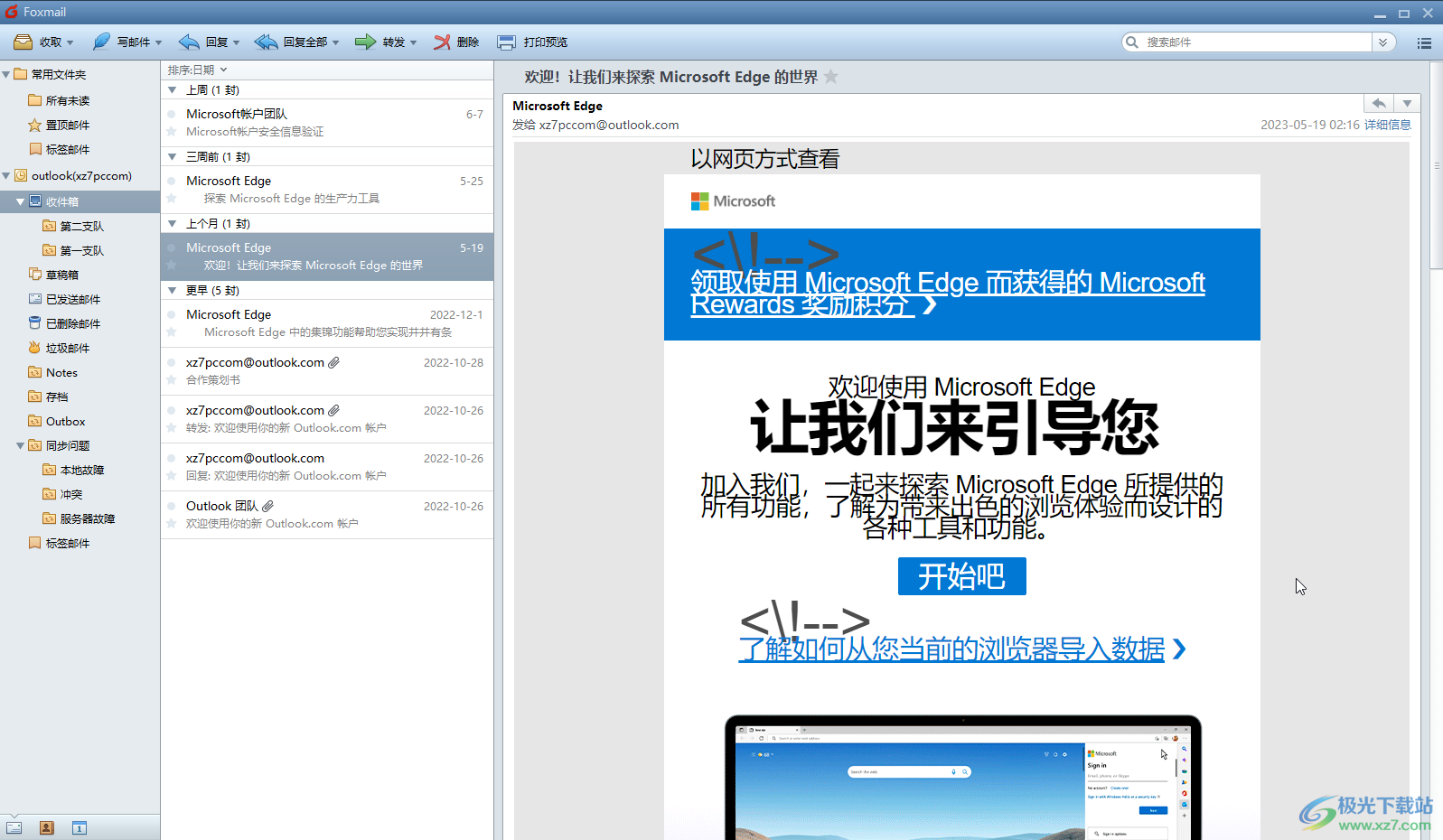Open the 本地故障 subfolder
This screenshot has height=840, width=1443.
73,470
